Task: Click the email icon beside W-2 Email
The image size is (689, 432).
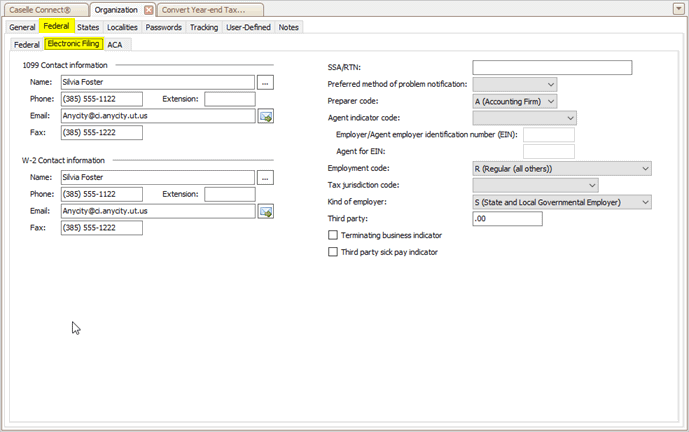Action: (x=266, y=211)
